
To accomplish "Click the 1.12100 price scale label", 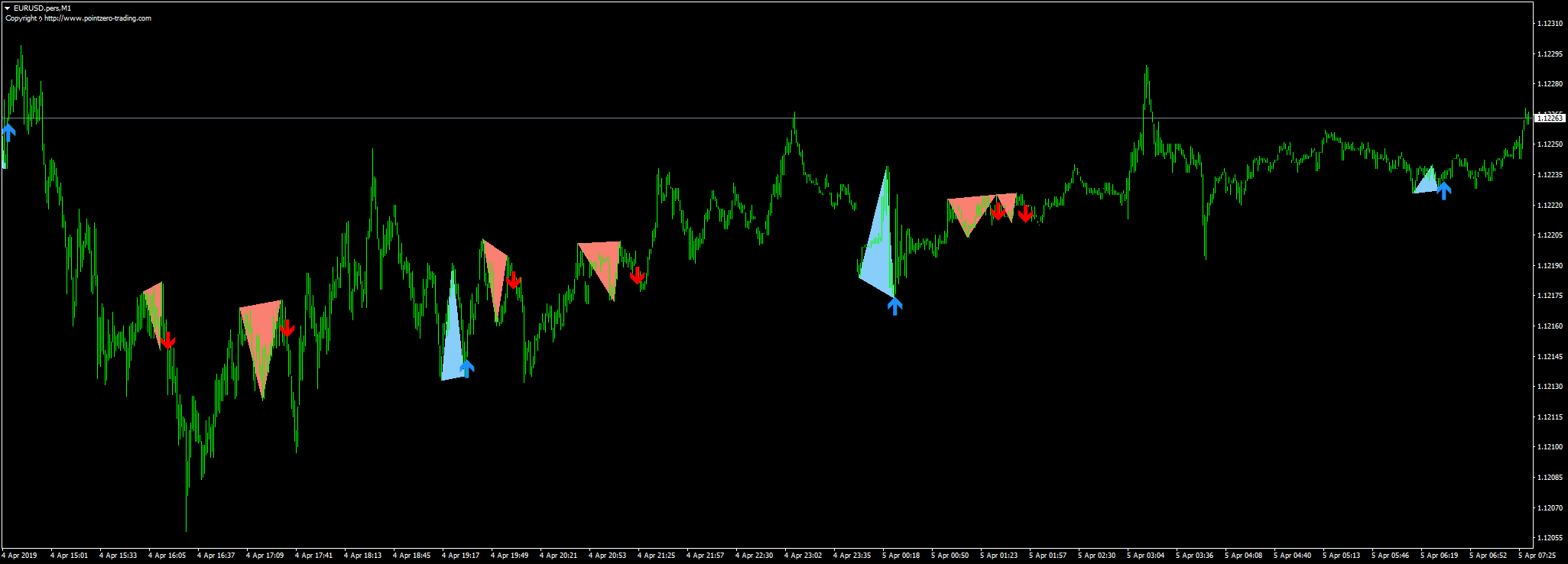I will coord(1549,447).
